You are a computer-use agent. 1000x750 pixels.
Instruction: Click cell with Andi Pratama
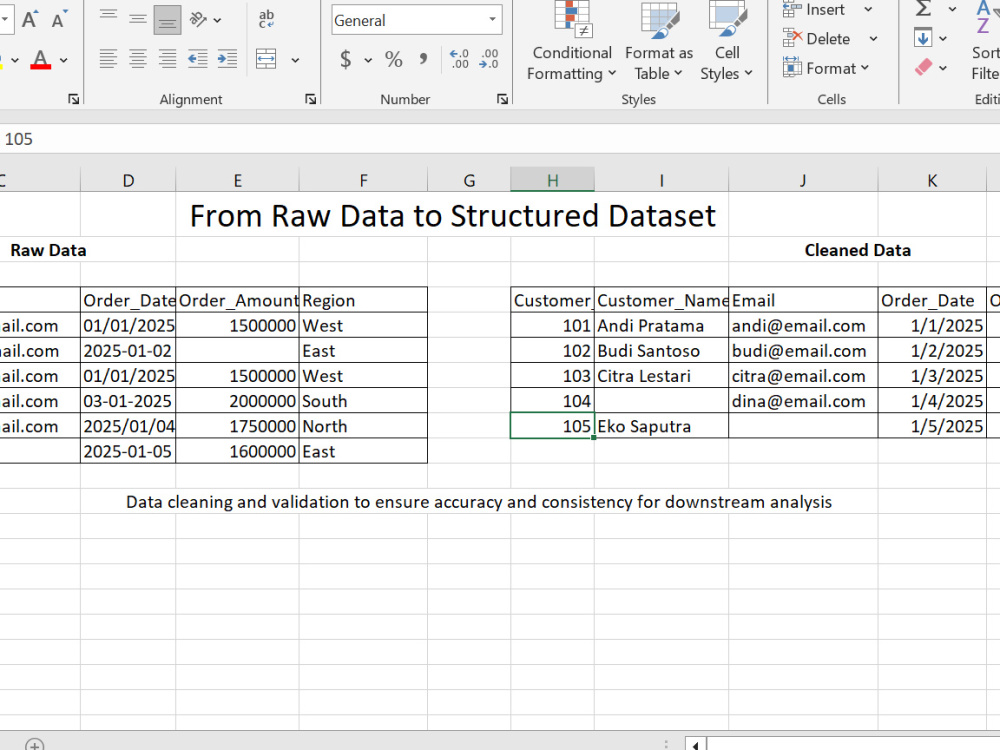click(x=661, y=325)
